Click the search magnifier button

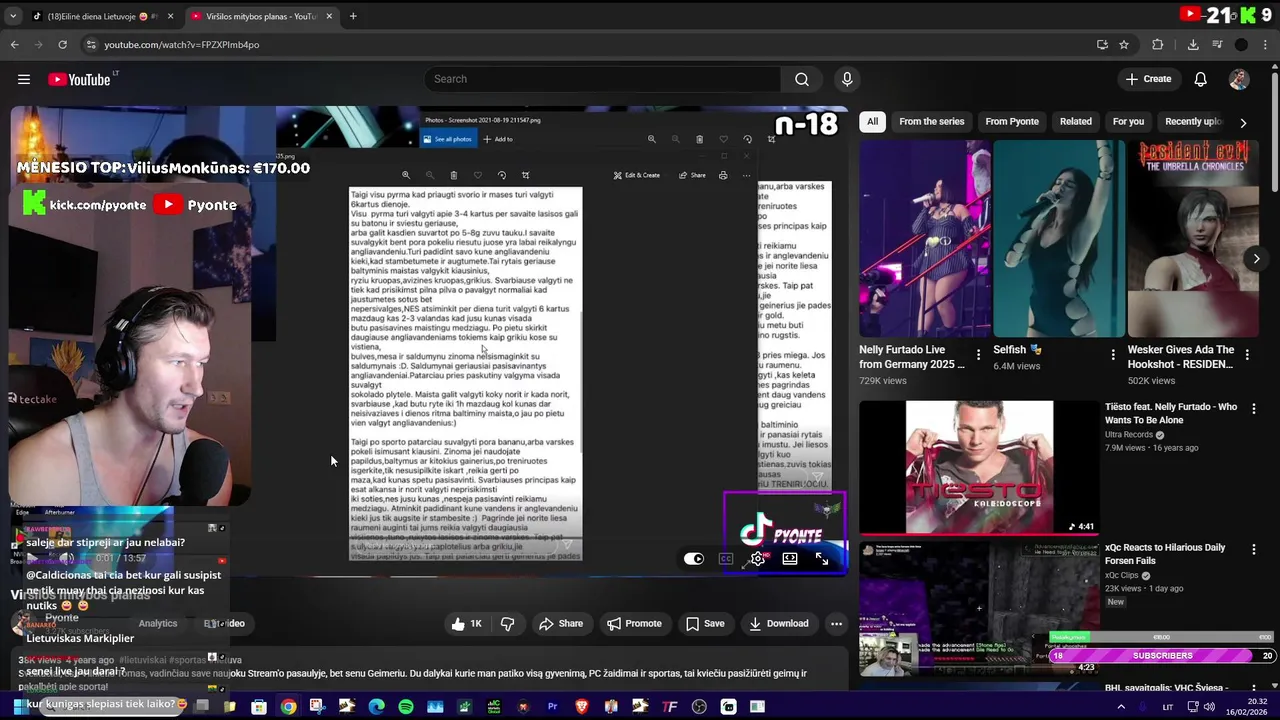[802, 79]
